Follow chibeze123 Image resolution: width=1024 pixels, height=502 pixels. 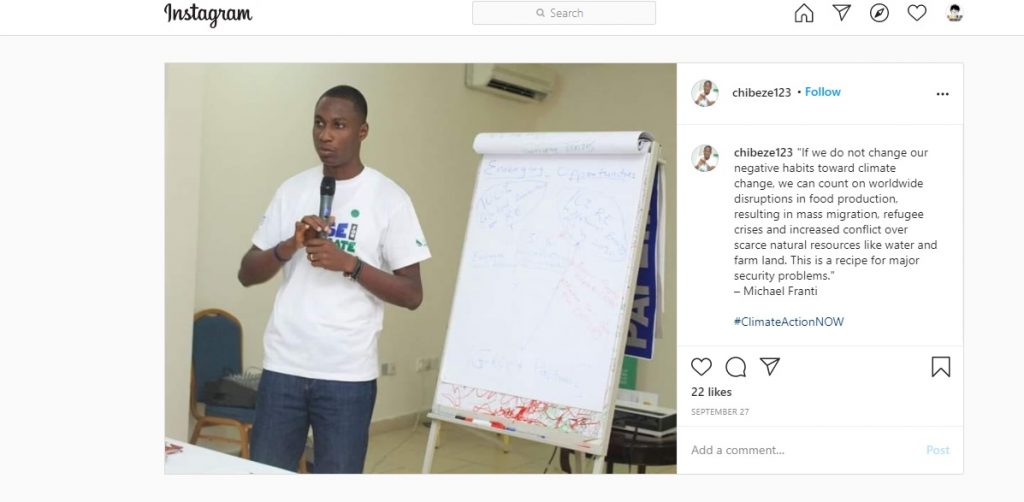coord(823,92)
